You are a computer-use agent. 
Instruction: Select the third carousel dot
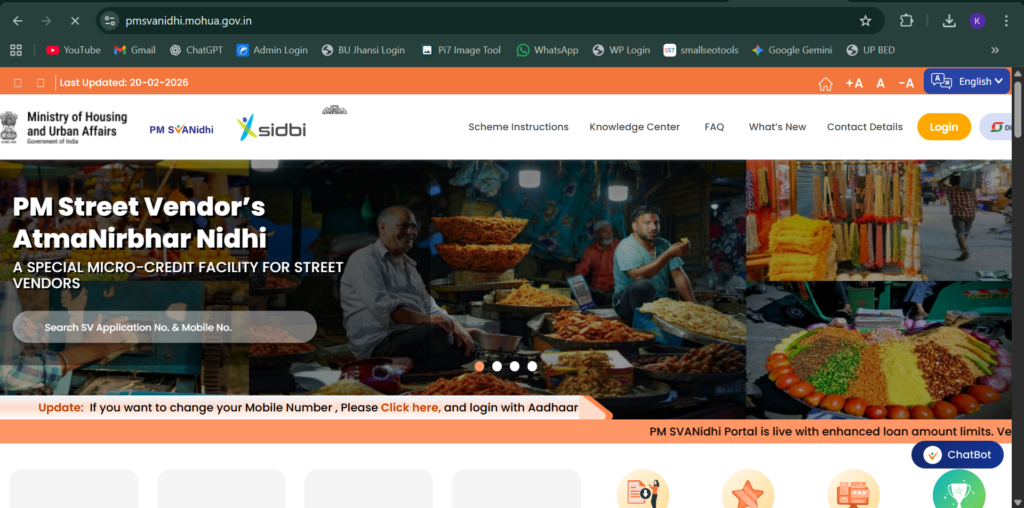pyautogui.click(x=515, y=366)
